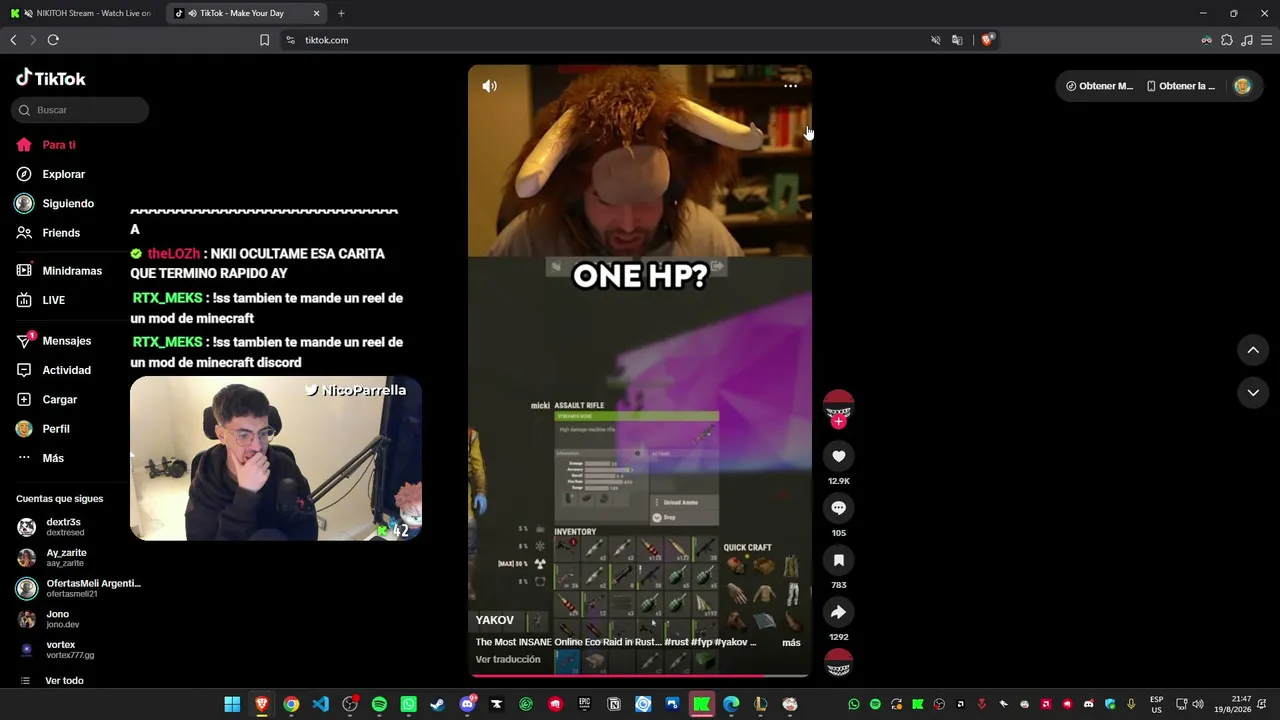Screen dimensions: 1280x720
Task: Expand the video description with más
Action: pos(791,643)
